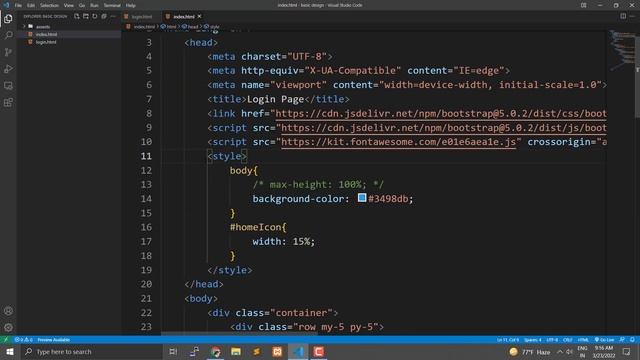
Task: Refresh the Explorer file list
Action: [x=95, y=16]
